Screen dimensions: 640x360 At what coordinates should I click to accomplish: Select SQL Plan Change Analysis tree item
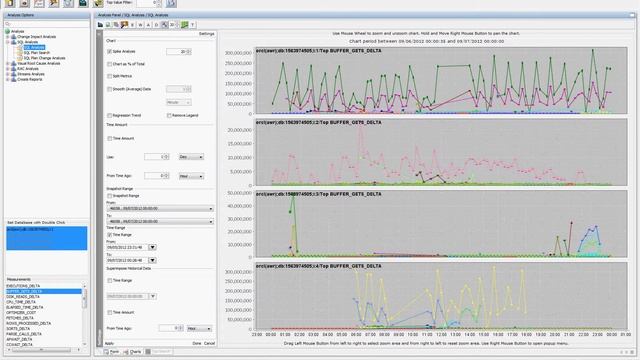(44, 58)
